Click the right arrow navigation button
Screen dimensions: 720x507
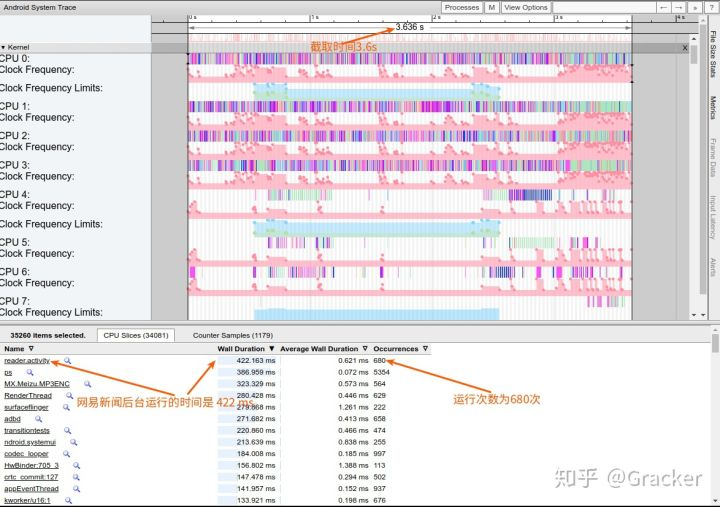(678, 8)
